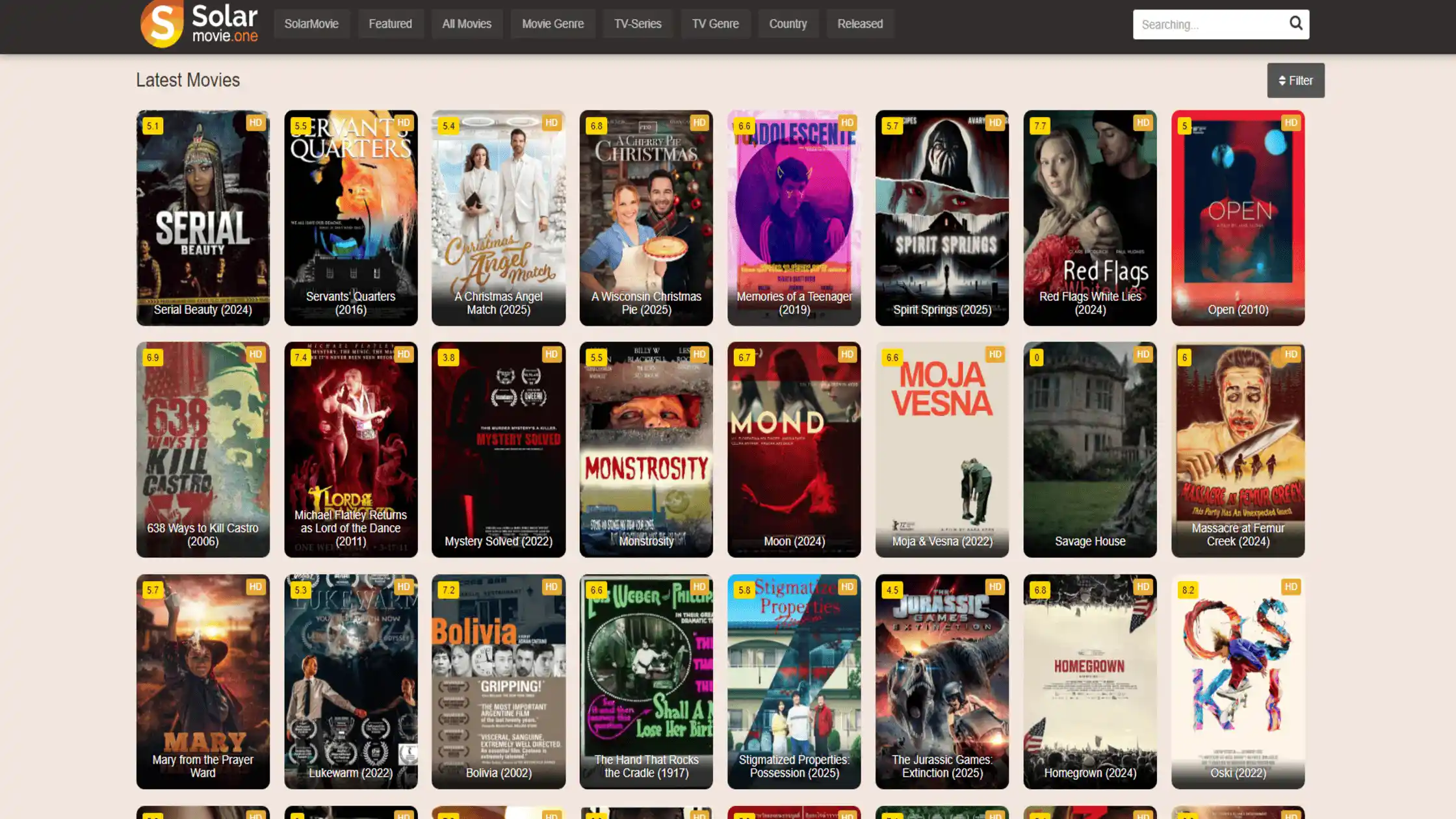
Task: Select the TV Genre navigation item
Action: (x=716, y=23)
